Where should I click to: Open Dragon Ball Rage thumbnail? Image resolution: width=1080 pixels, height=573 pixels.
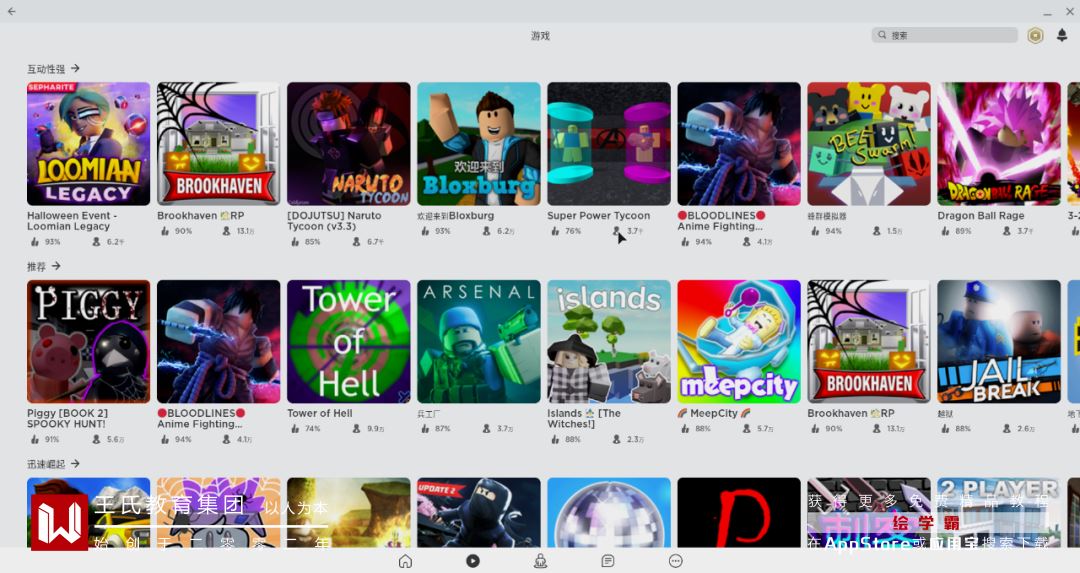click(x=999, y=144)
